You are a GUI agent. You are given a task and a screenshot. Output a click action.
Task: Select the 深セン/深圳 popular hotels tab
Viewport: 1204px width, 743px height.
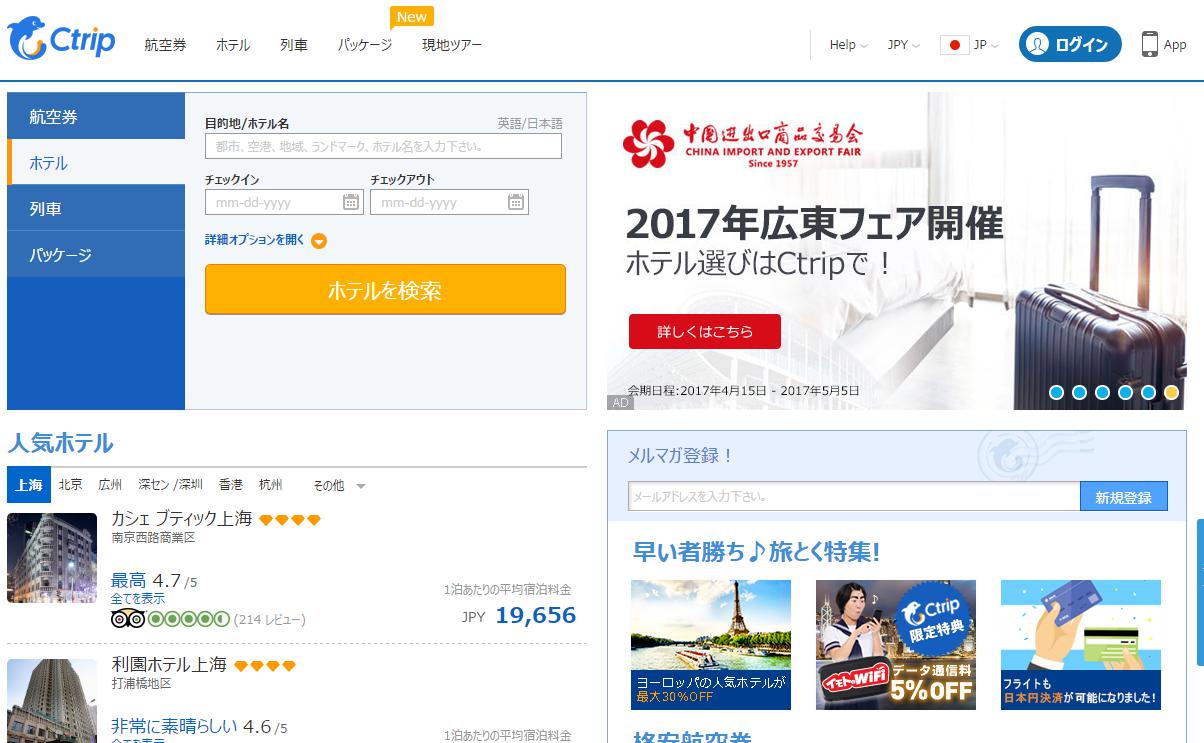coord(171,484)
